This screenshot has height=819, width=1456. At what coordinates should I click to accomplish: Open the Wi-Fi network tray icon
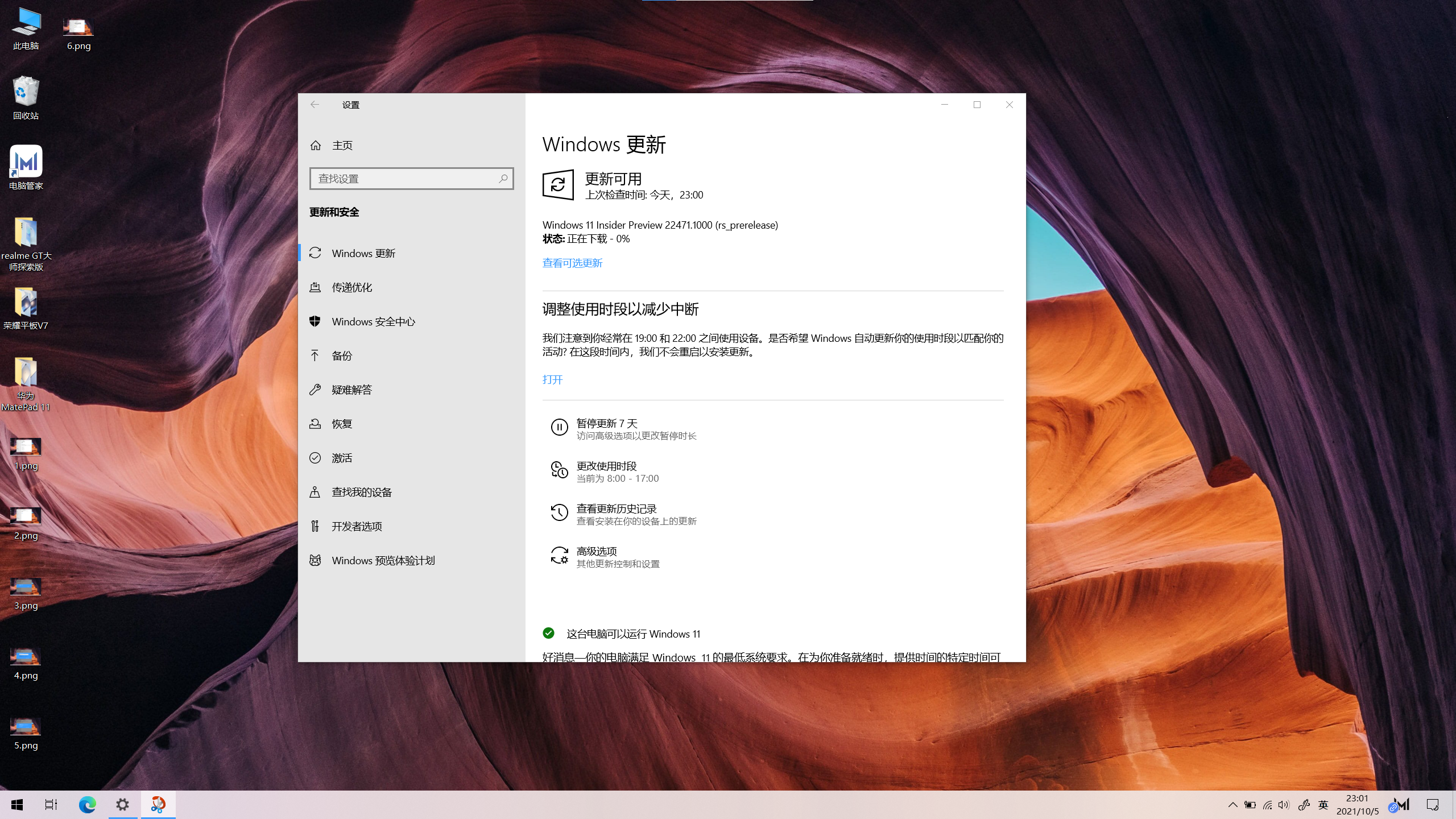pyautogui.click(x=1267, y=805)
